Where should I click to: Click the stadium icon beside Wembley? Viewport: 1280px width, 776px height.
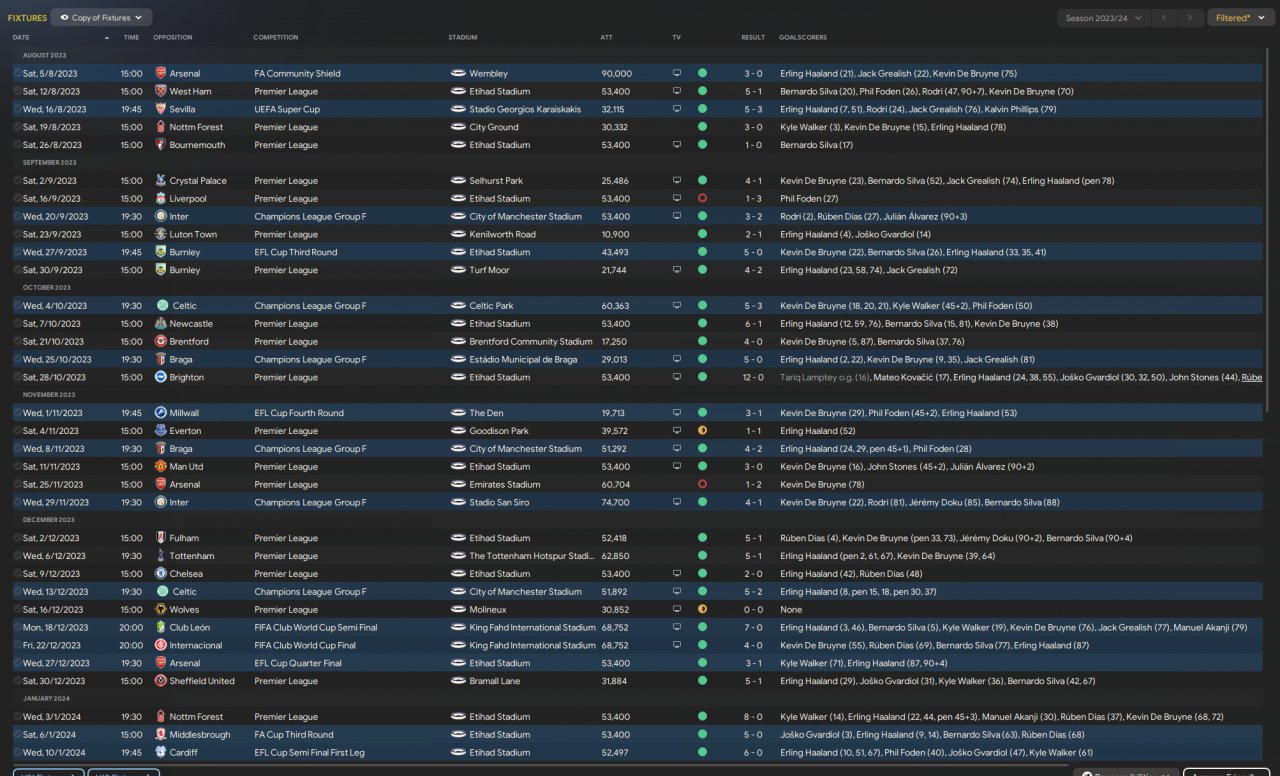tap(458, 73)
